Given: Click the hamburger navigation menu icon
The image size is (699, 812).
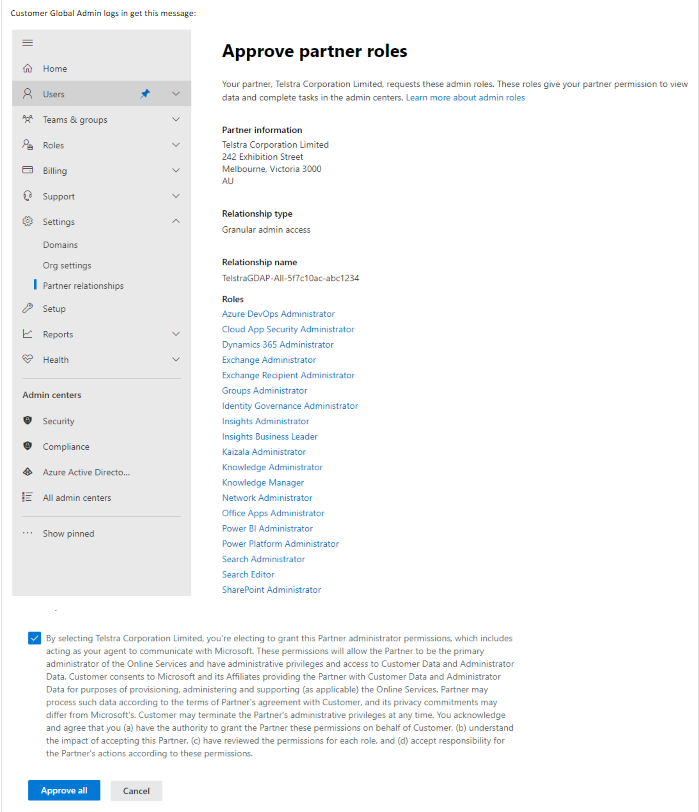Looking at the screenshot, I should coord(28,43).
